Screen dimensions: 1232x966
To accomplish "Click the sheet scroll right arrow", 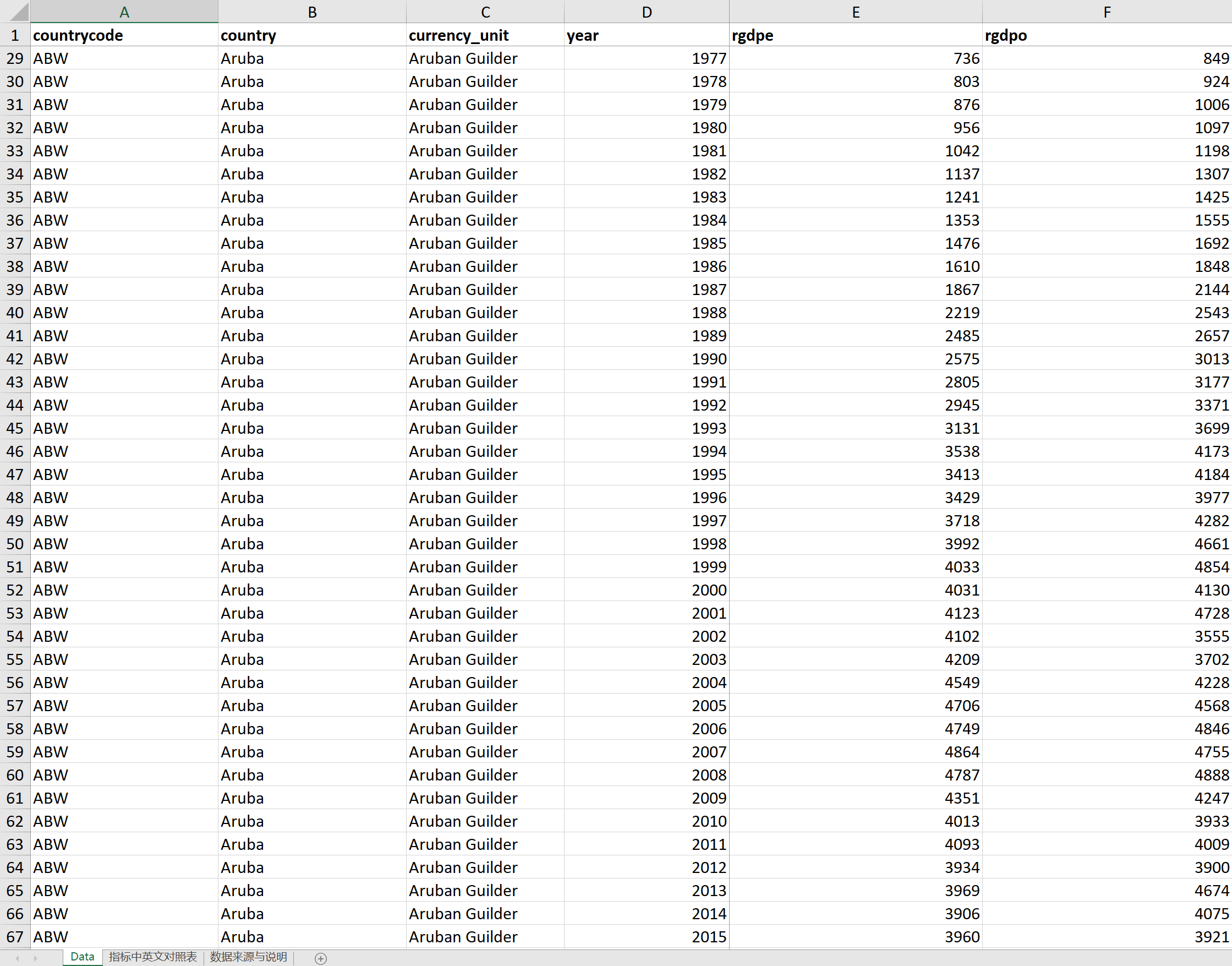I will coord(36,958).
